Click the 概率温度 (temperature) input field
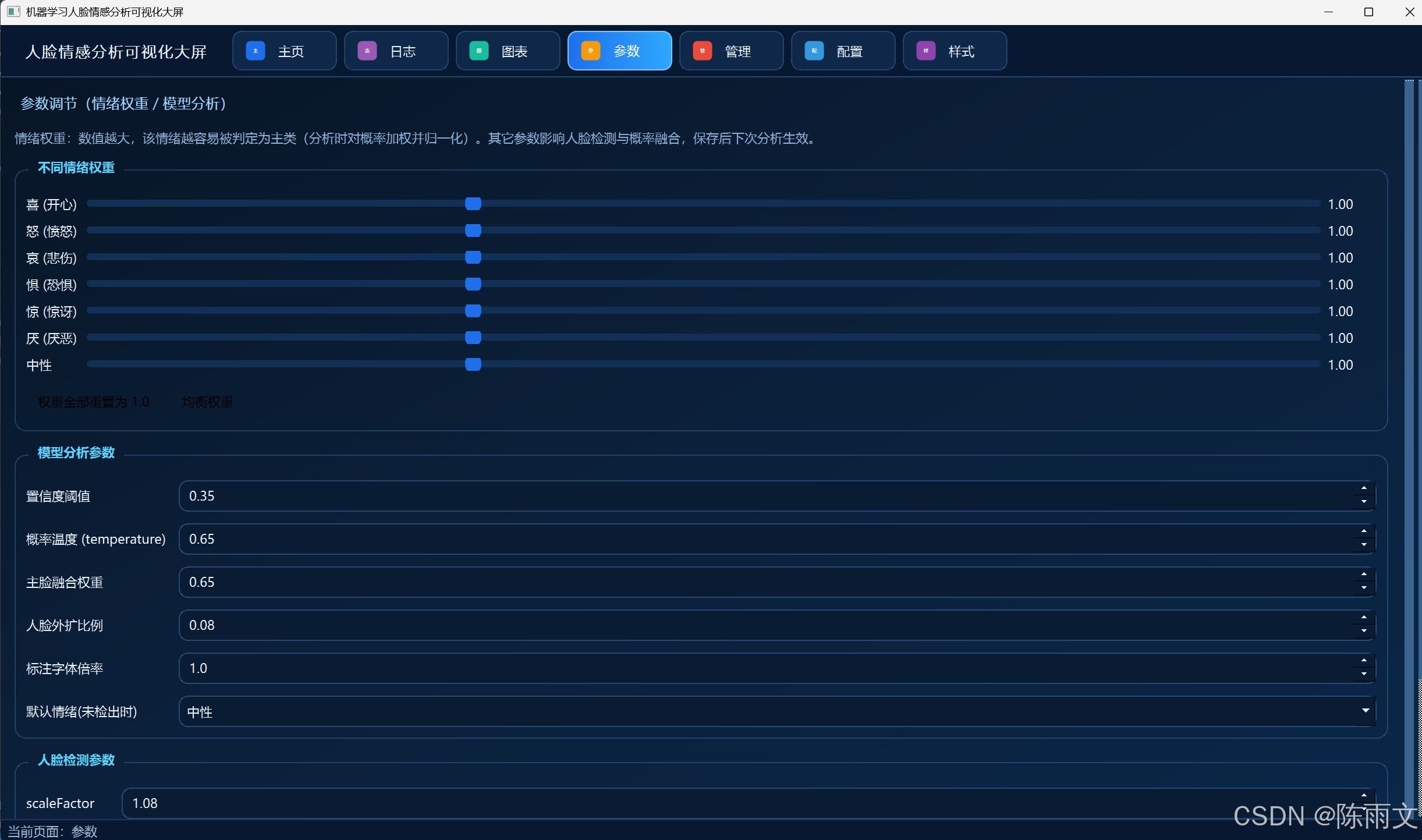 (x=777, y=539)
